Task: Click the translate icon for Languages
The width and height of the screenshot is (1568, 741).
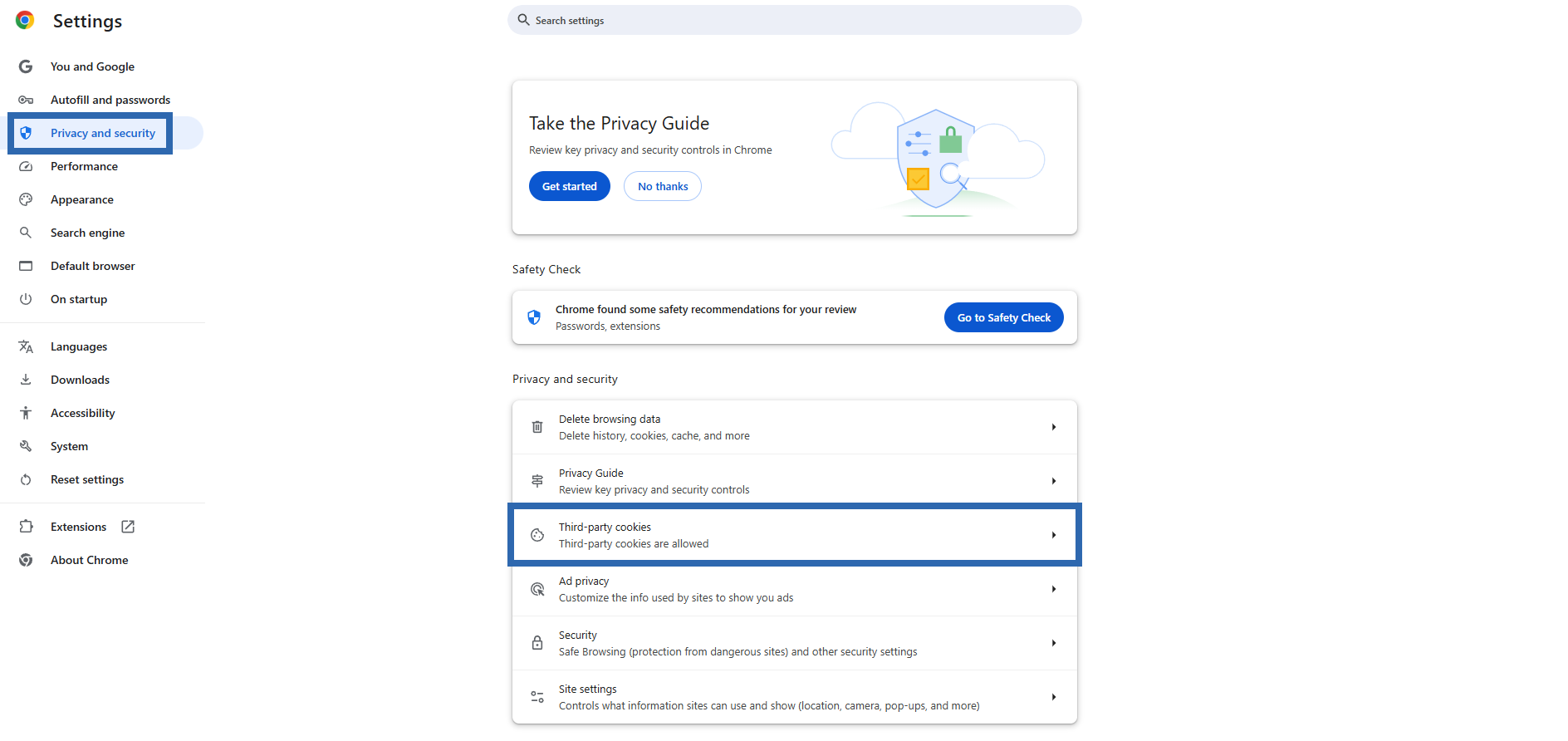Action: click(x=26, y=346)
